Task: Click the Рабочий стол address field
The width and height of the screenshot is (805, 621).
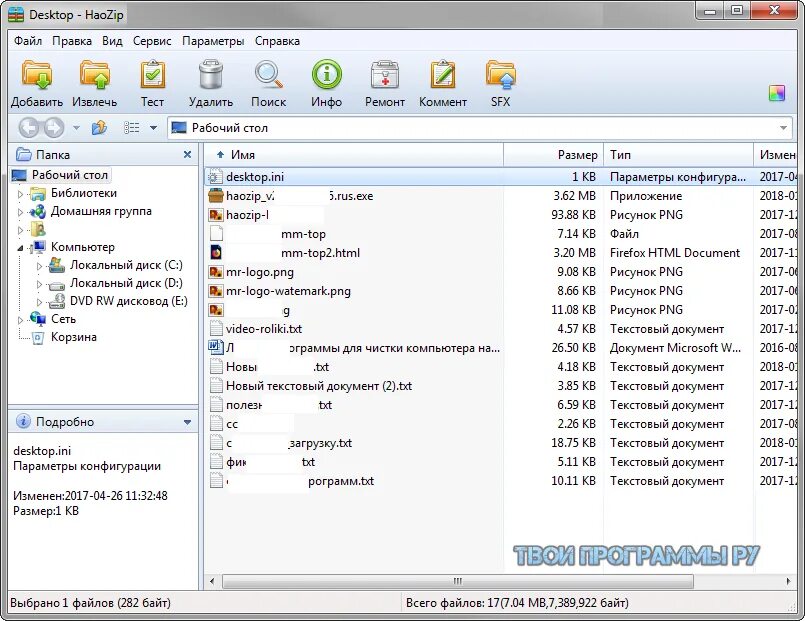Action: pyautogui.click(x=481, y=128)
